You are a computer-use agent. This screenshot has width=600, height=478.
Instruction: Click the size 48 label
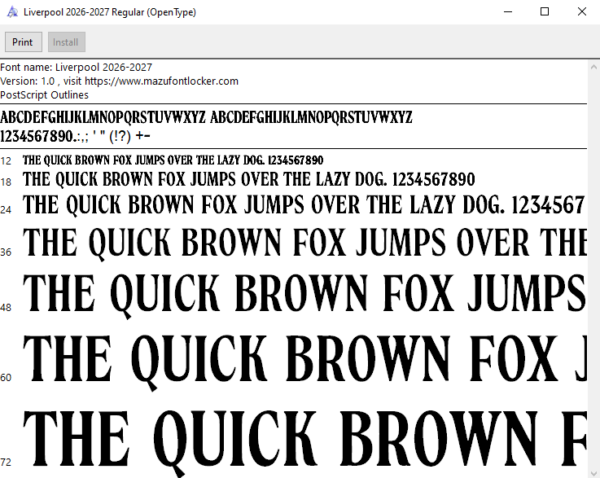tap(6, 308)
